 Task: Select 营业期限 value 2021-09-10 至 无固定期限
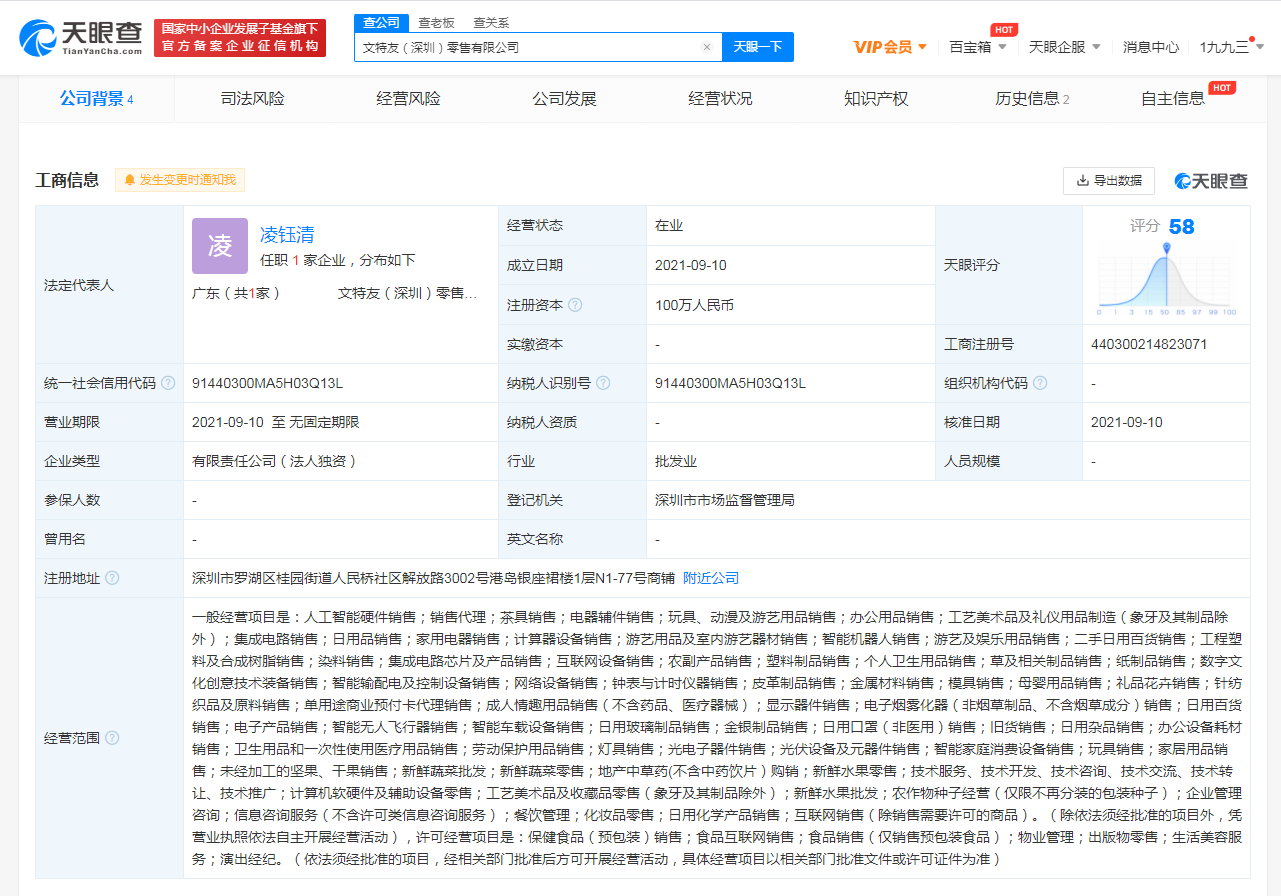pos(275,422)
